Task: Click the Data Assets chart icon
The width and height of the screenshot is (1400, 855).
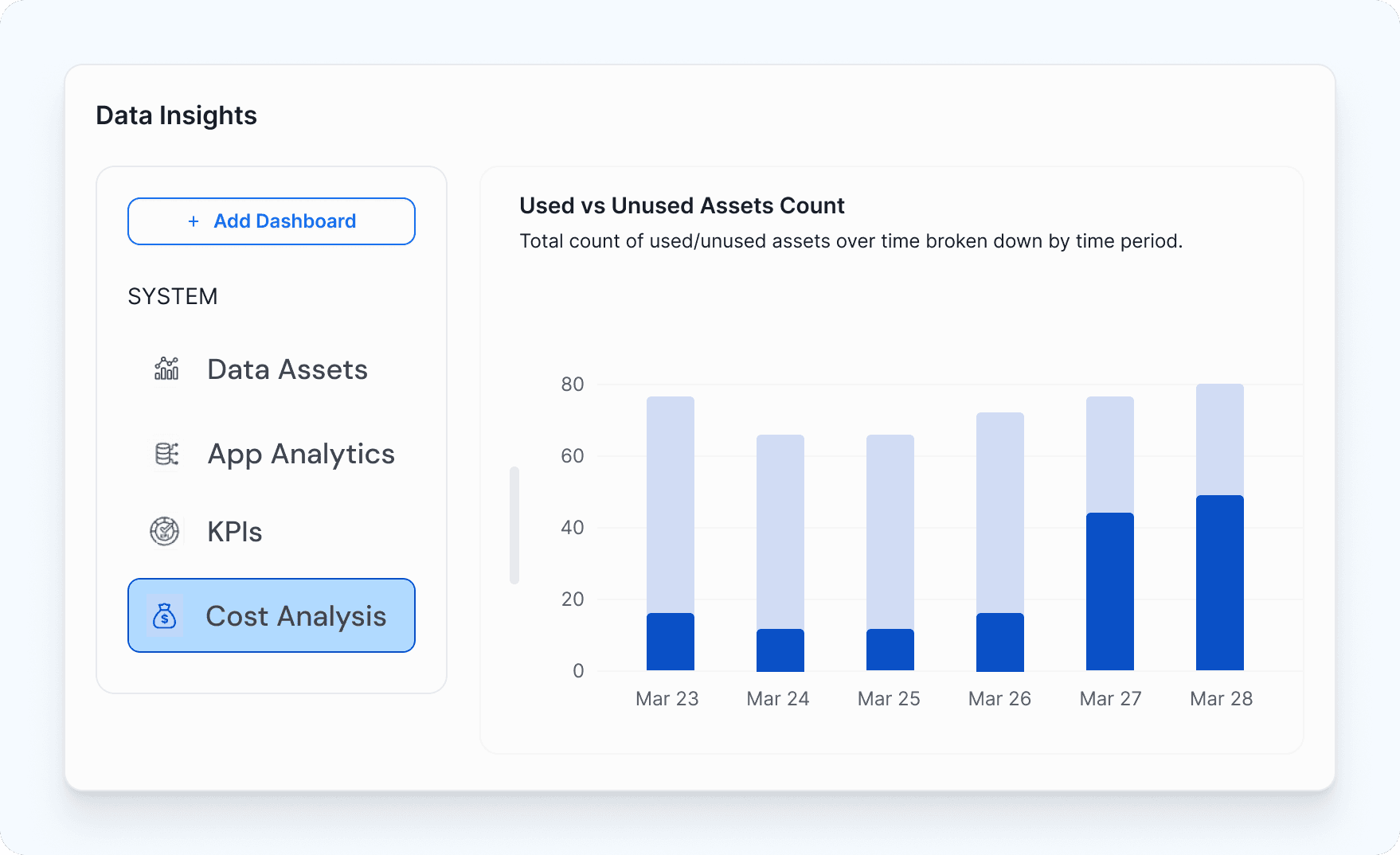Action: (x=166, y=369)
